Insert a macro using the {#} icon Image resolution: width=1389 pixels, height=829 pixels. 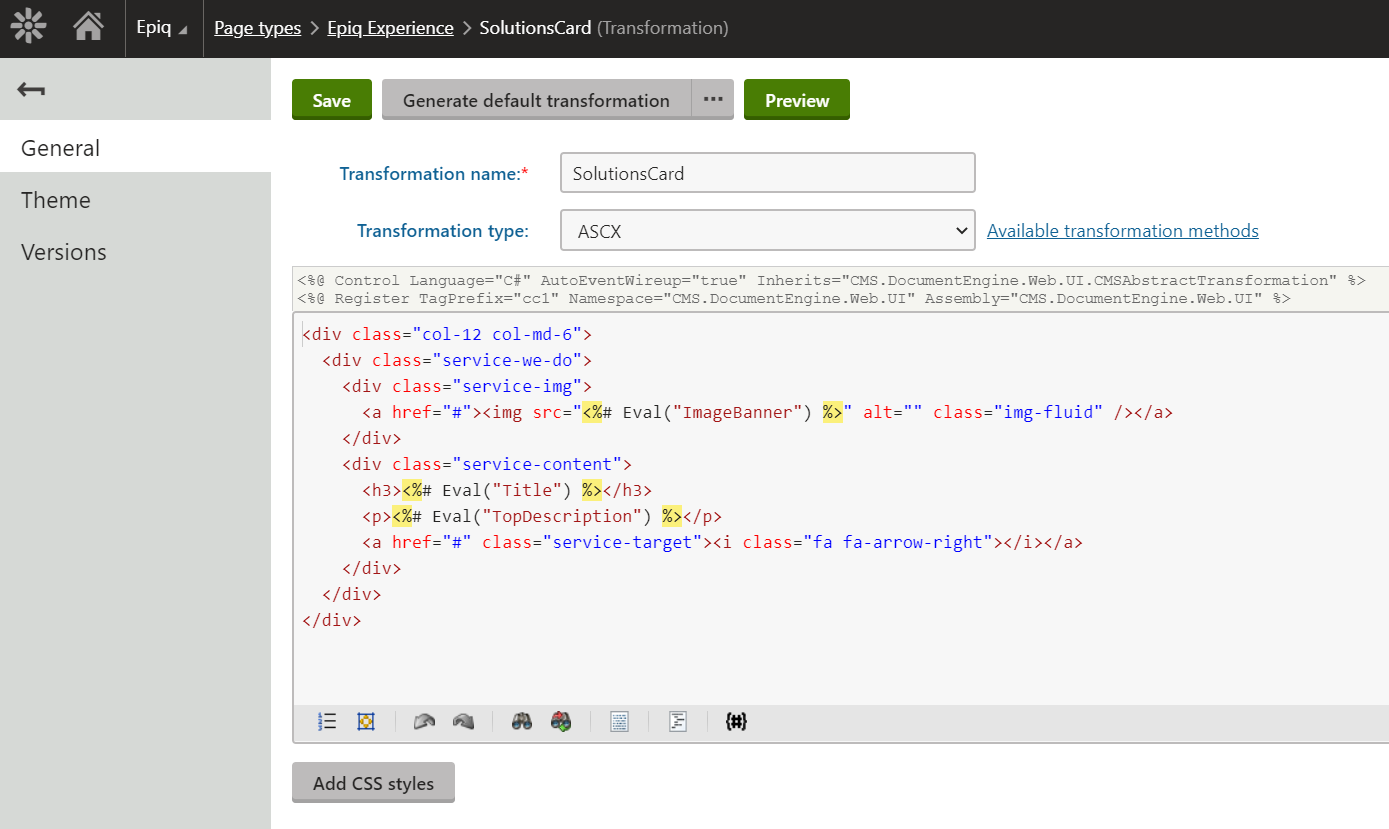[x=736, y=721]
